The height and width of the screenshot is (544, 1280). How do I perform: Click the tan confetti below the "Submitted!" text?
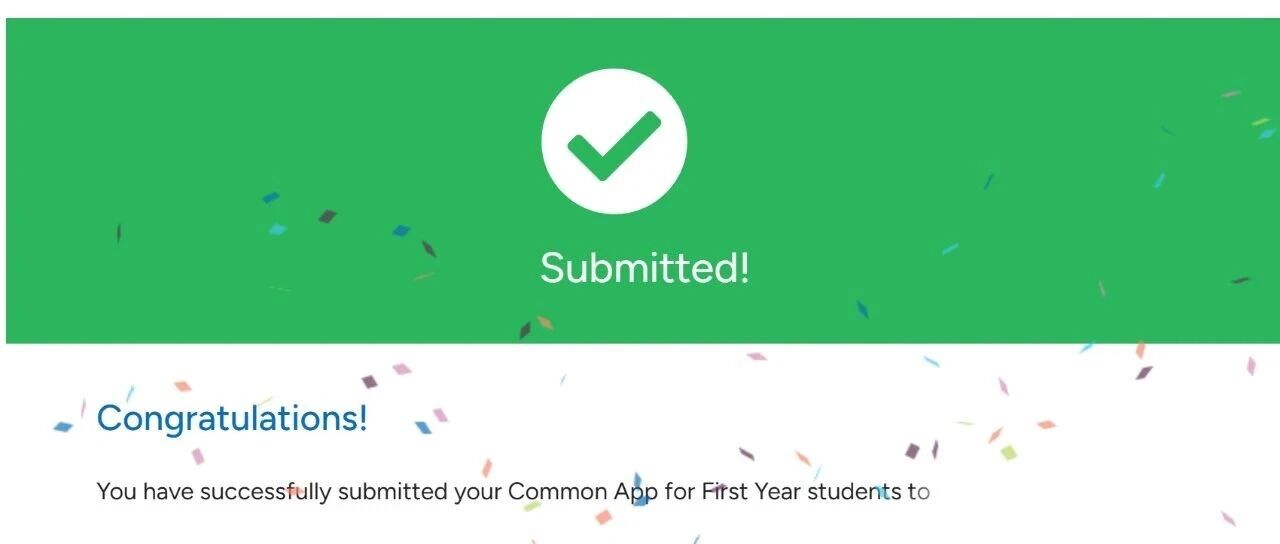pos(545,322)
